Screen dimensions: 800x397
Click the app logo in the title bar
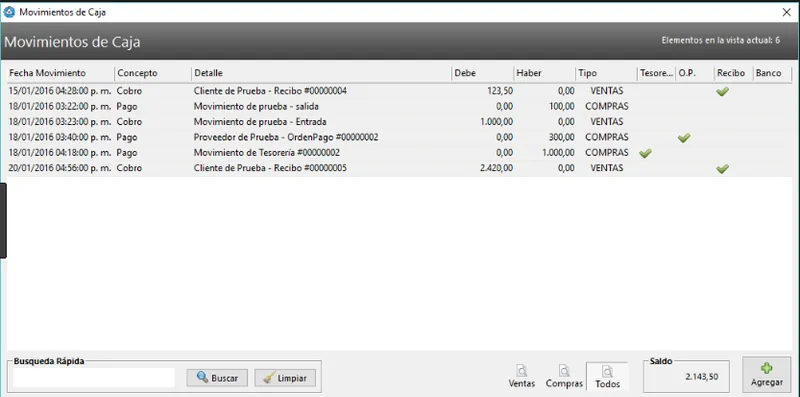[x=9, y=12]
